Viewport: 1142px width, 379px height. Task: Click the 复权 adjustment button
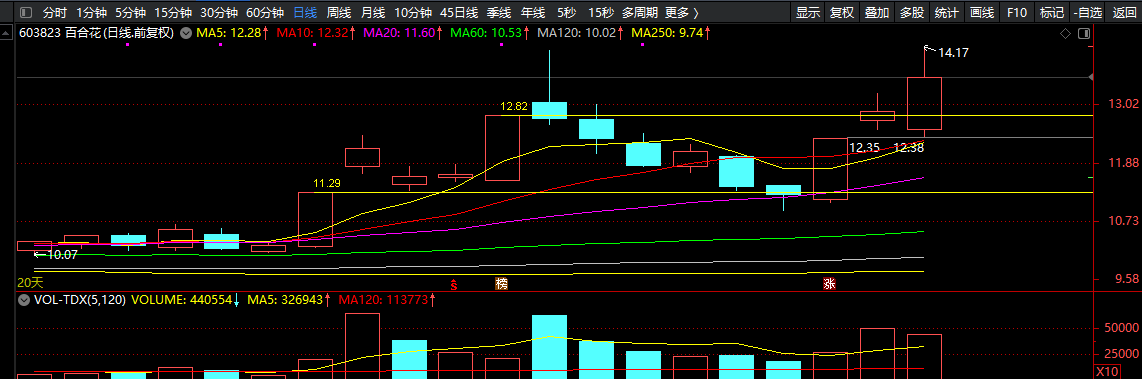(842, 12)
